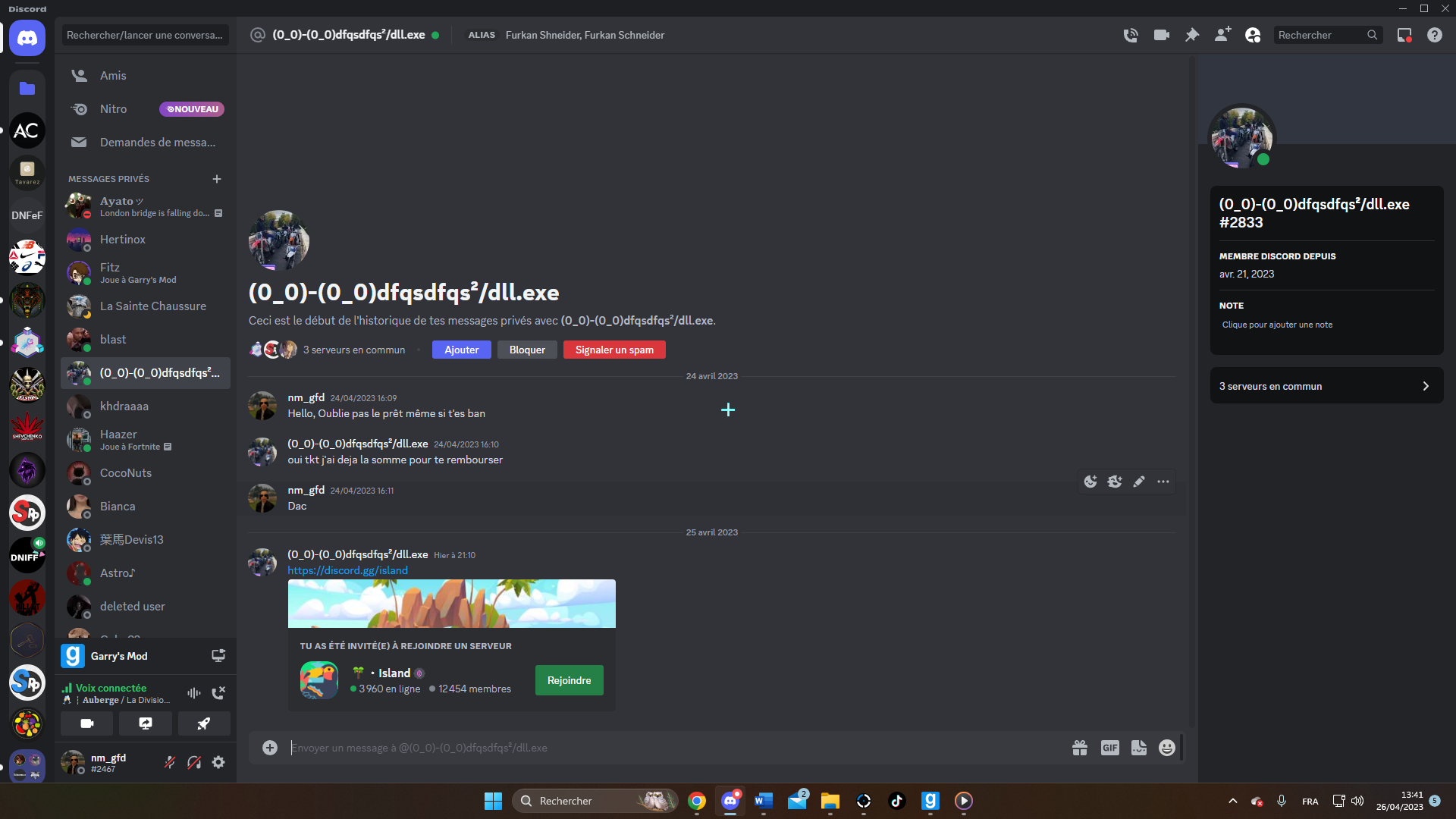Viewport: 1456px width, 819px height.
Task: Click the Bloquer button
Action: 527,350
